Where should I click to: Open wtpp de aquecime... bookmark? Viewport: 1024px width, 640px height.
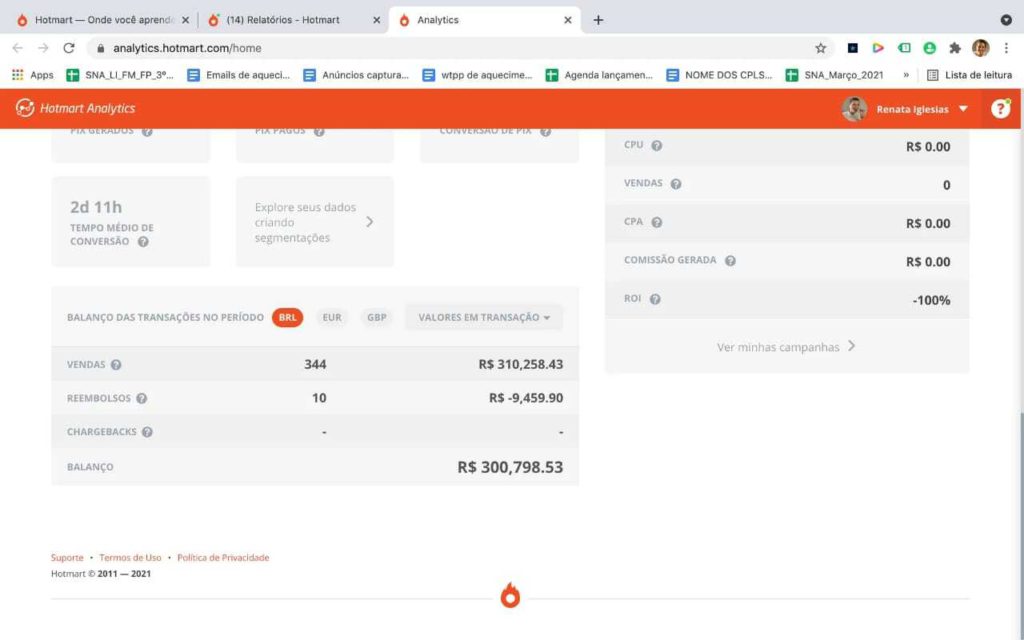pyautogui.click(x=477, y=75)
